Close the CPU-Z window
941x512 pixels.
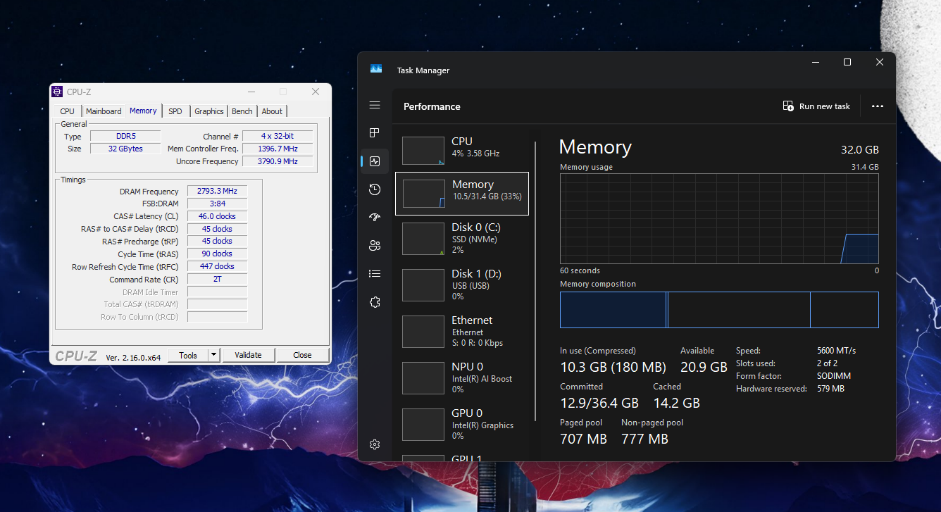point(315,91)
